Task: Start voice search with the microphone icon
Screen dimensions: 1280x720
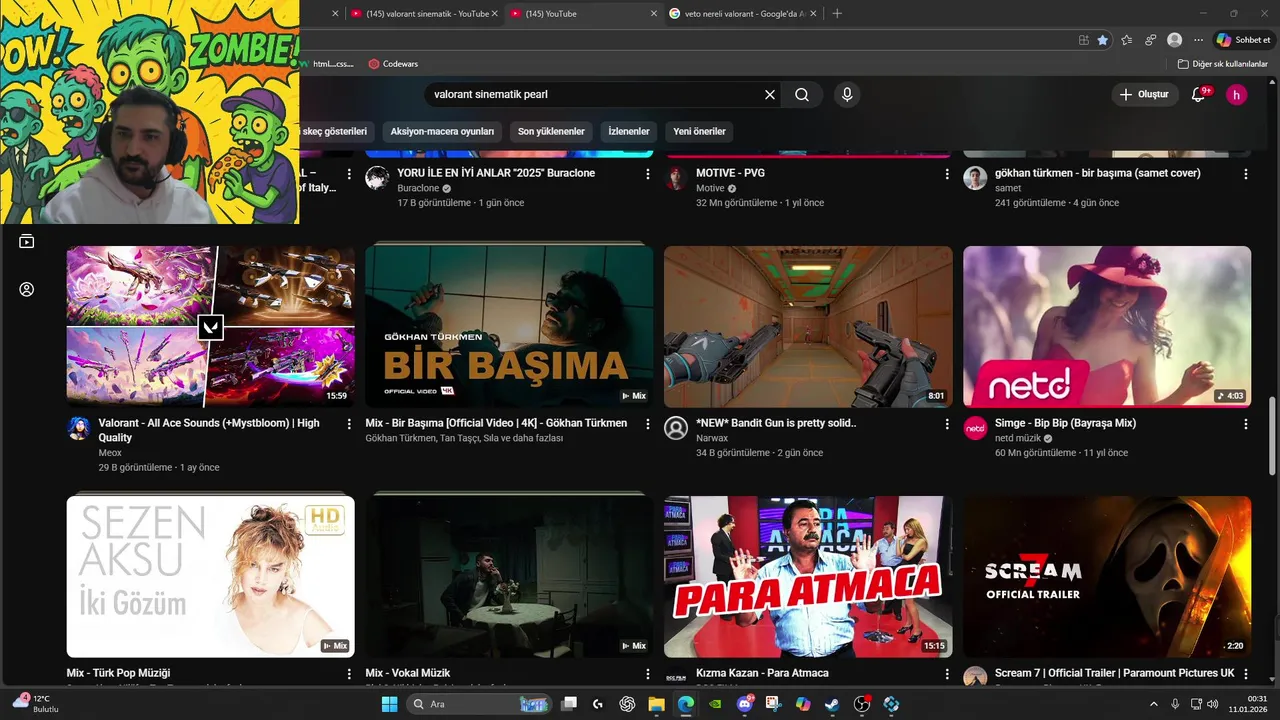Action: (x=847, y=95)
